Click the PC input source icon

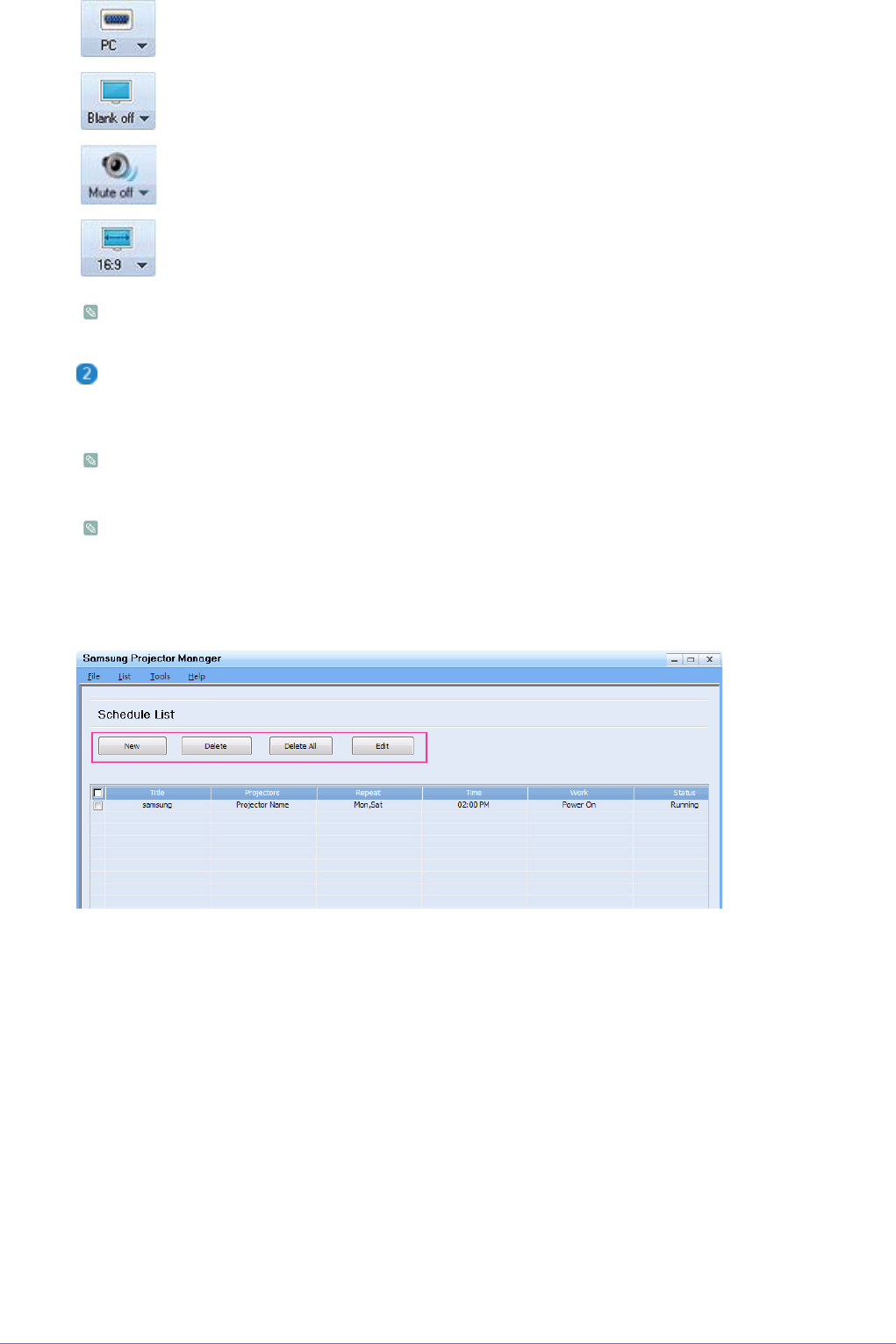click(x=117, y=18)
